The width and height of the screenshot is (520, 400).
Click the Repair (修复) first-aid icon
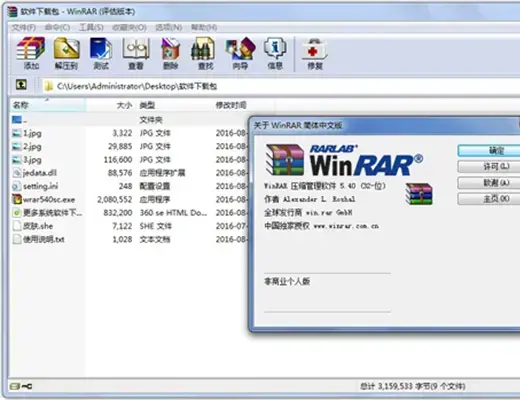314,49
